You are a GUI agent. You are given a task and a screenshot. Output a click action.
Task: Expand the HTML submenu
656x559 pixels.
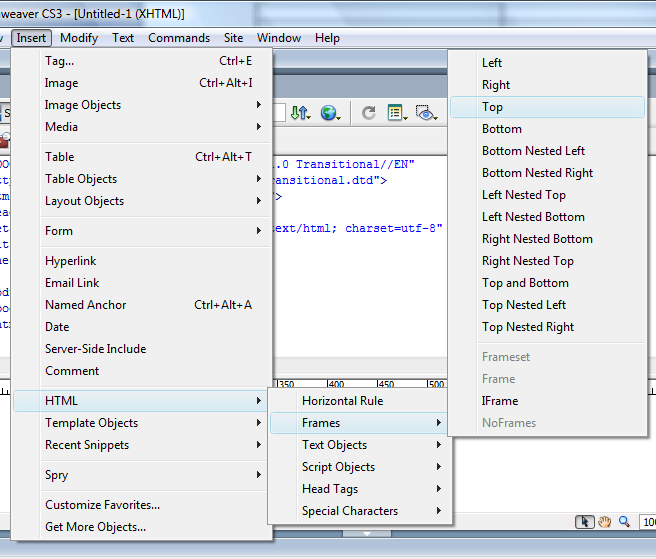coord(142,401)
